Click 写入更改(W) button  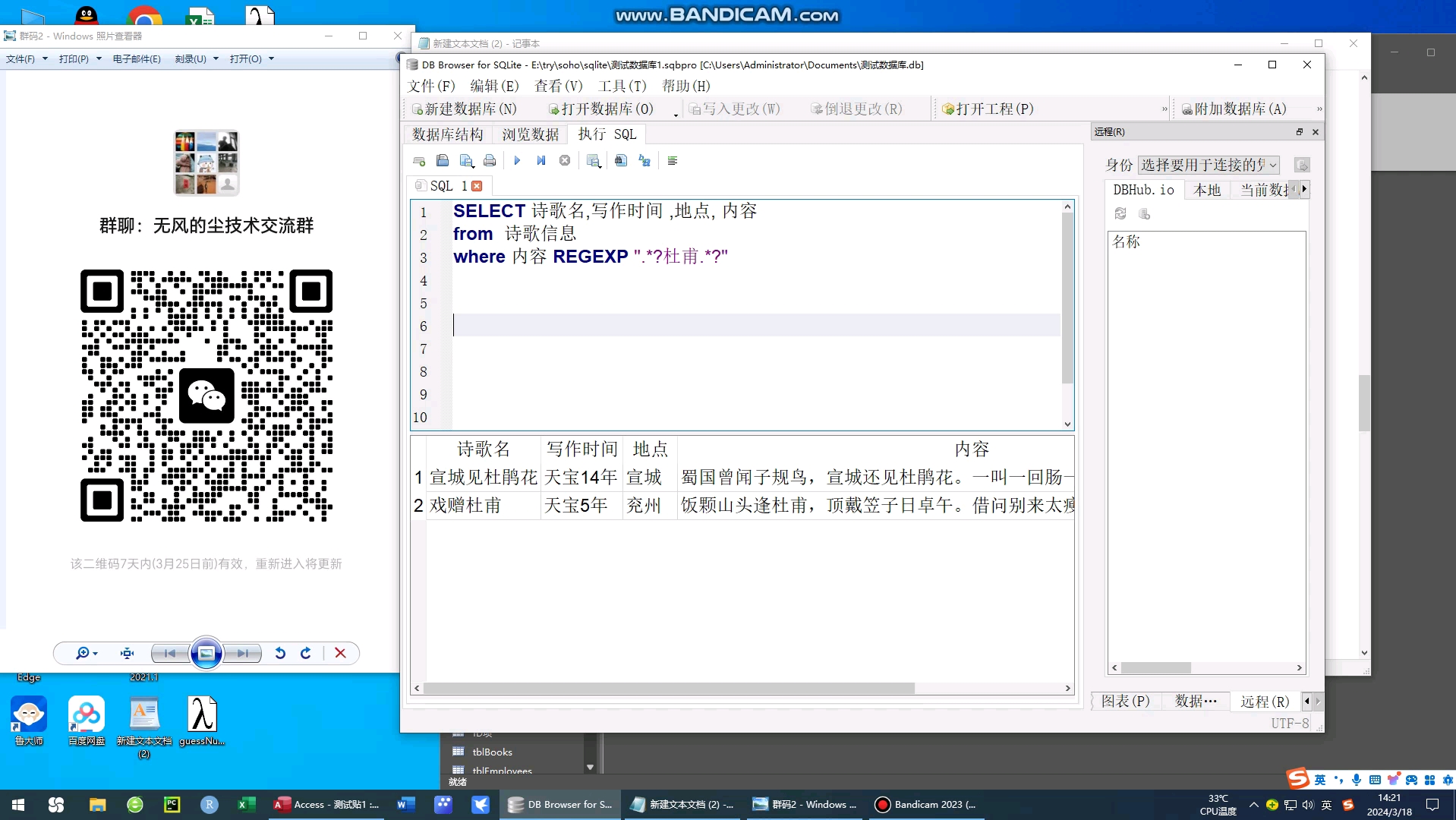click(x=734, y=109)
